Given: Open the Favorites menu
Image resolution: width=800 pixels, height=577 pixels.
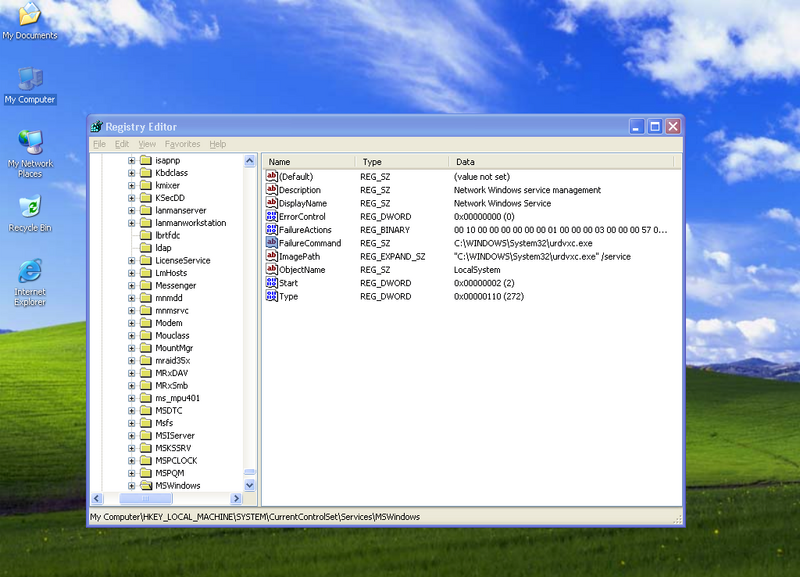Looking at the screenshot, I should click(183, 144).
